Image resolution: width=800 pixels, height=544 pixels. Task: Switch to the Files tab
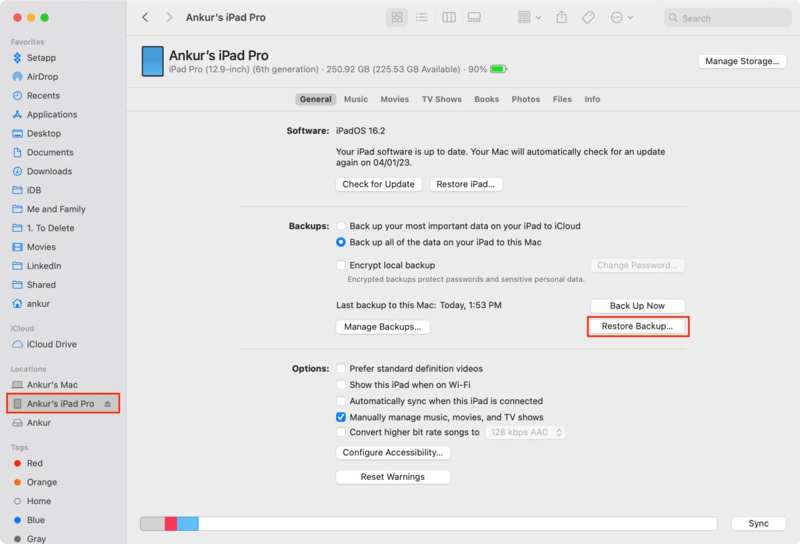coord(562,99)
